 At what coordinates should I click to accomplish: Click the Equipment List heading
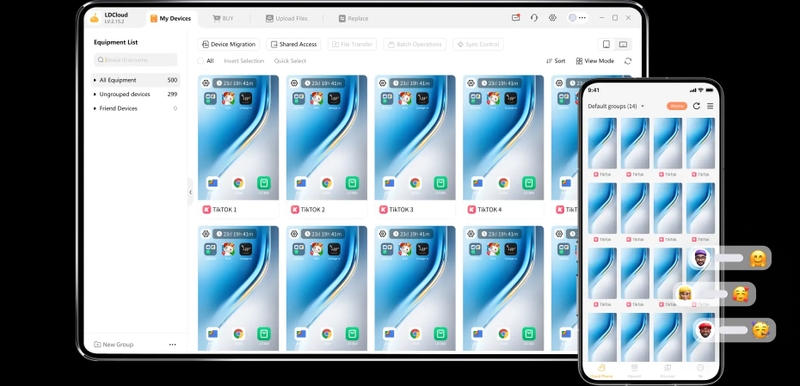116,42
